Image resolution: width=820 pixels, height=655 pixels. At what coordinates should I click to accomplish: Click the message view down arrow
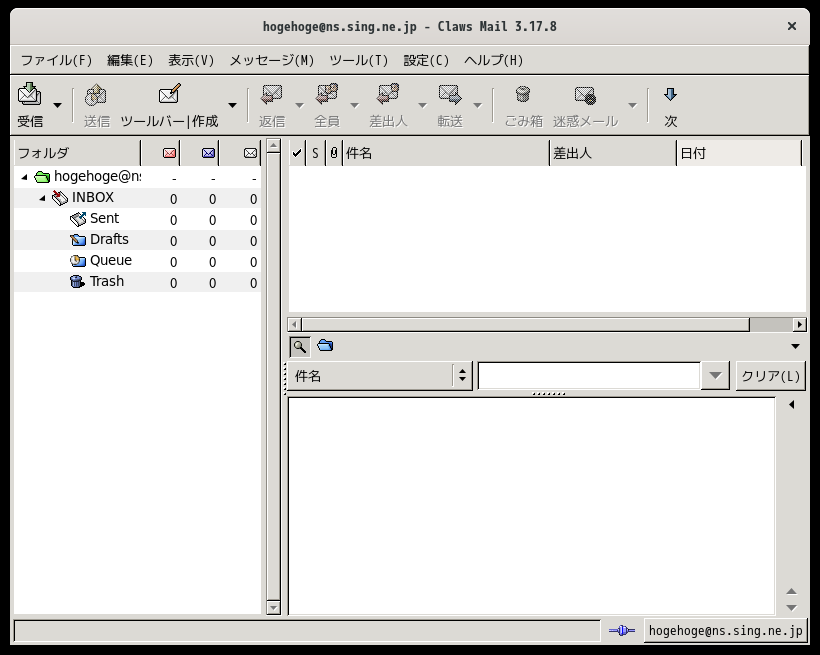791,608
